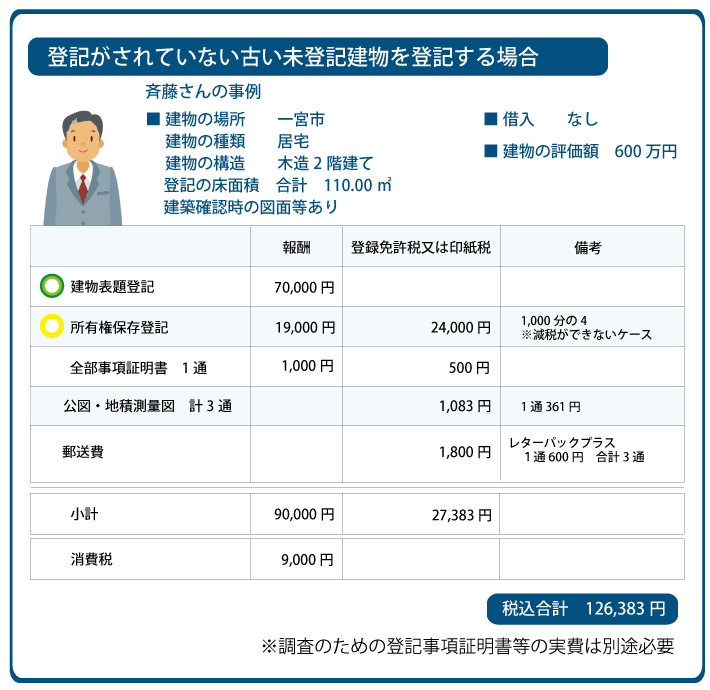Click the blue square bullet before 建物の場所
Viewport: 710px width, 690px height.
(x=153, y=120)
